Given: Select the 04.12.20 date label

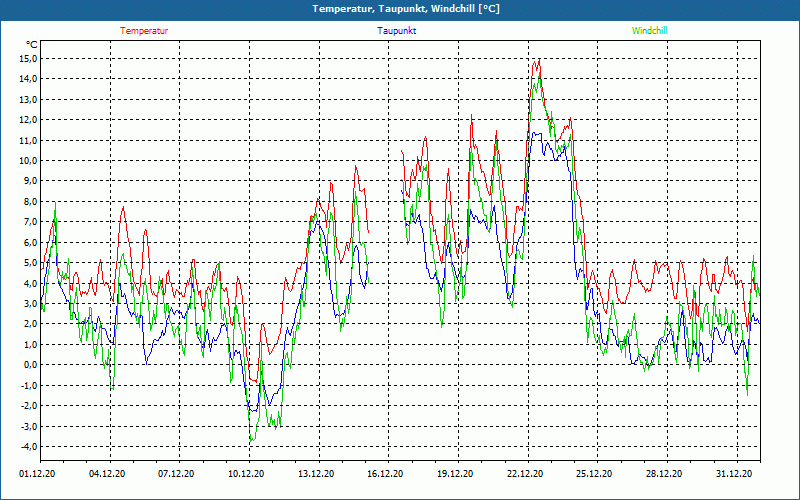Looking at the screenshot, I should [x=107, y=474].
